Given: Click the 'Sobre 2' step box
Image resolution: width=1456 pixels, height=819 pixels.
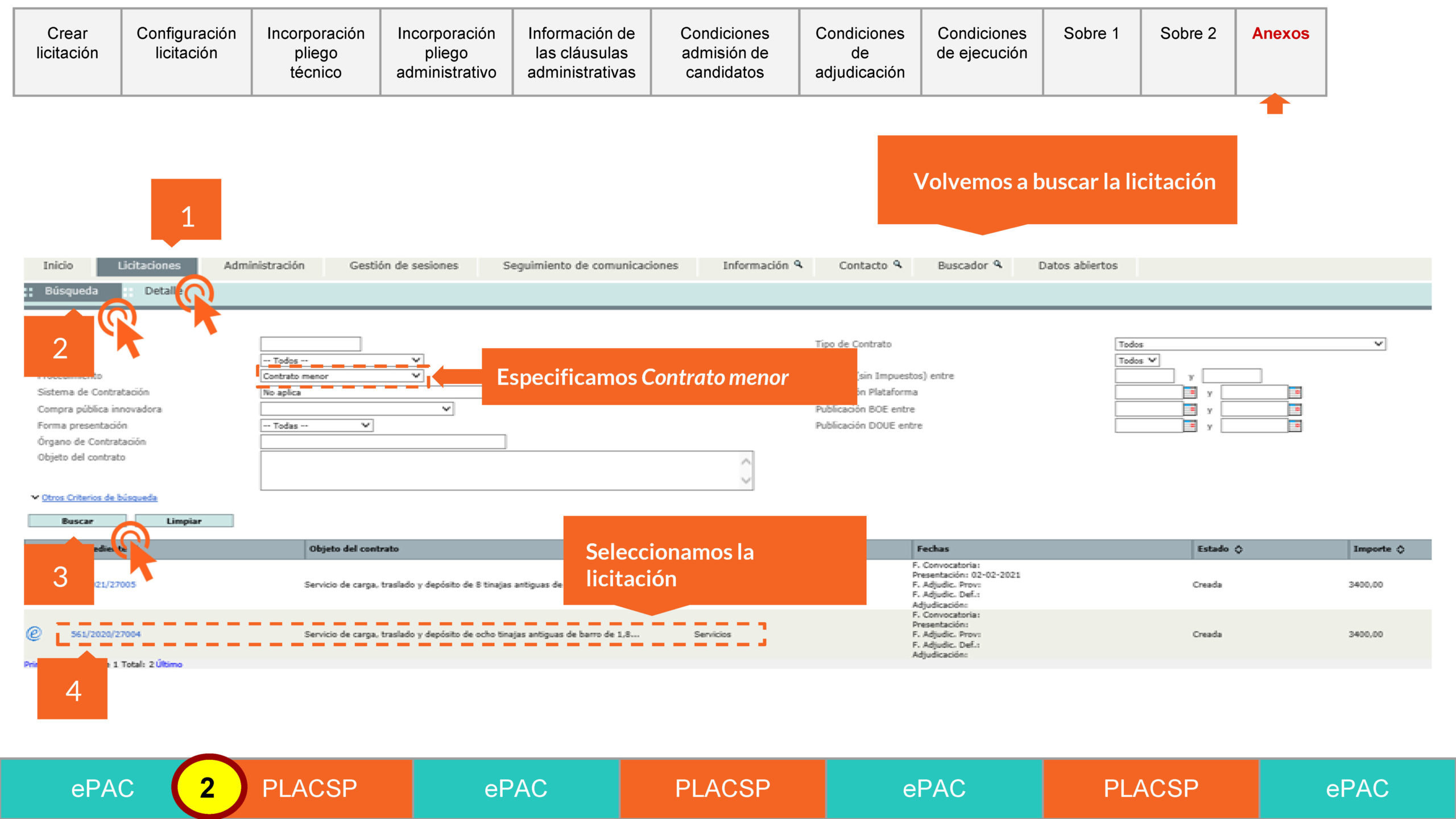Looking at the screenshot, I should point(1188,52).
